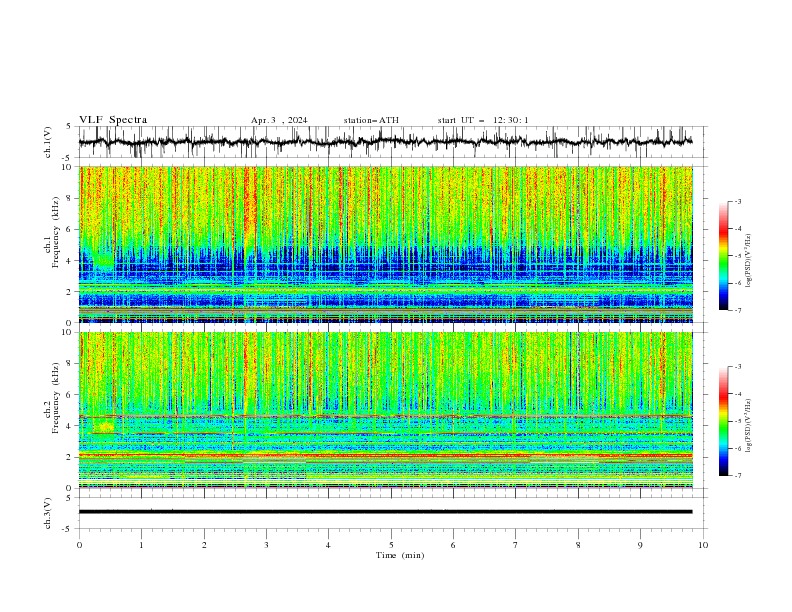Screen dimensions: 792x612
Task: Click the '5' tick on ch.1(V) axis
Action: click(69, 126)
